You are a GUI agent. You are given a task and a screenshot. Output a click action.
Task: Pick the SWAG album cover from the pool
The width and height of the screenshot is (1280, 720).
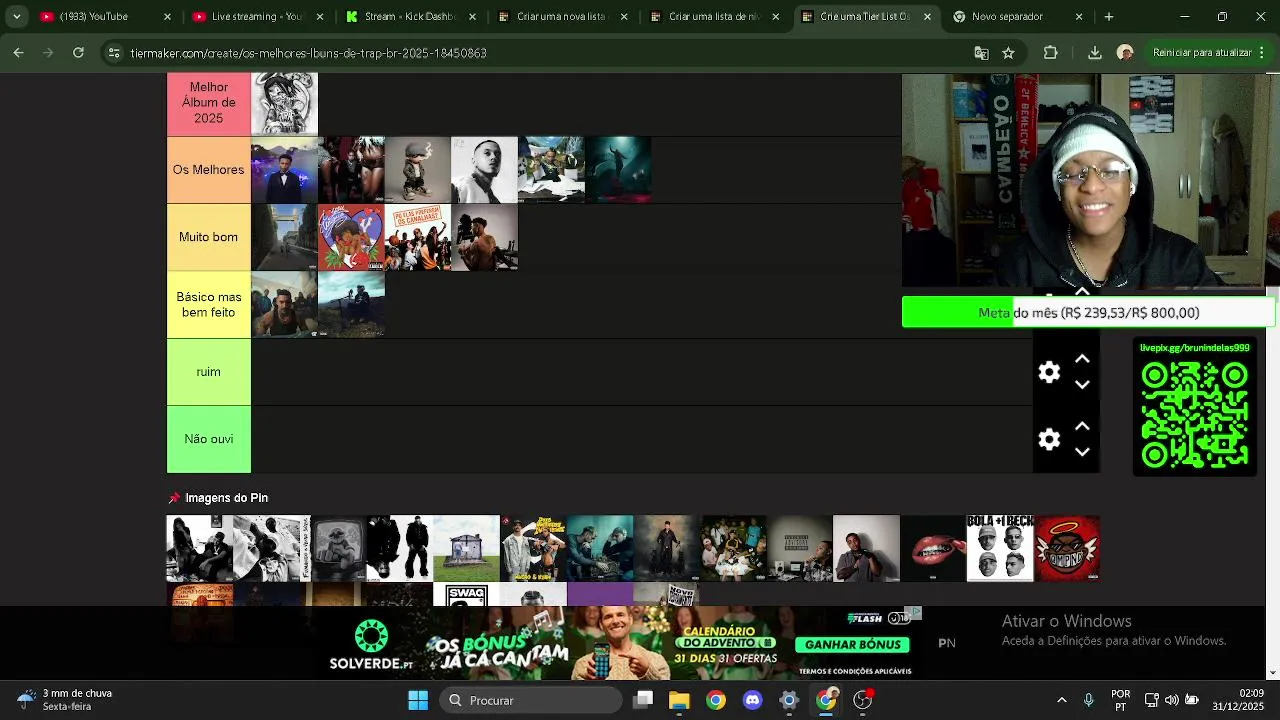point(466,595)
